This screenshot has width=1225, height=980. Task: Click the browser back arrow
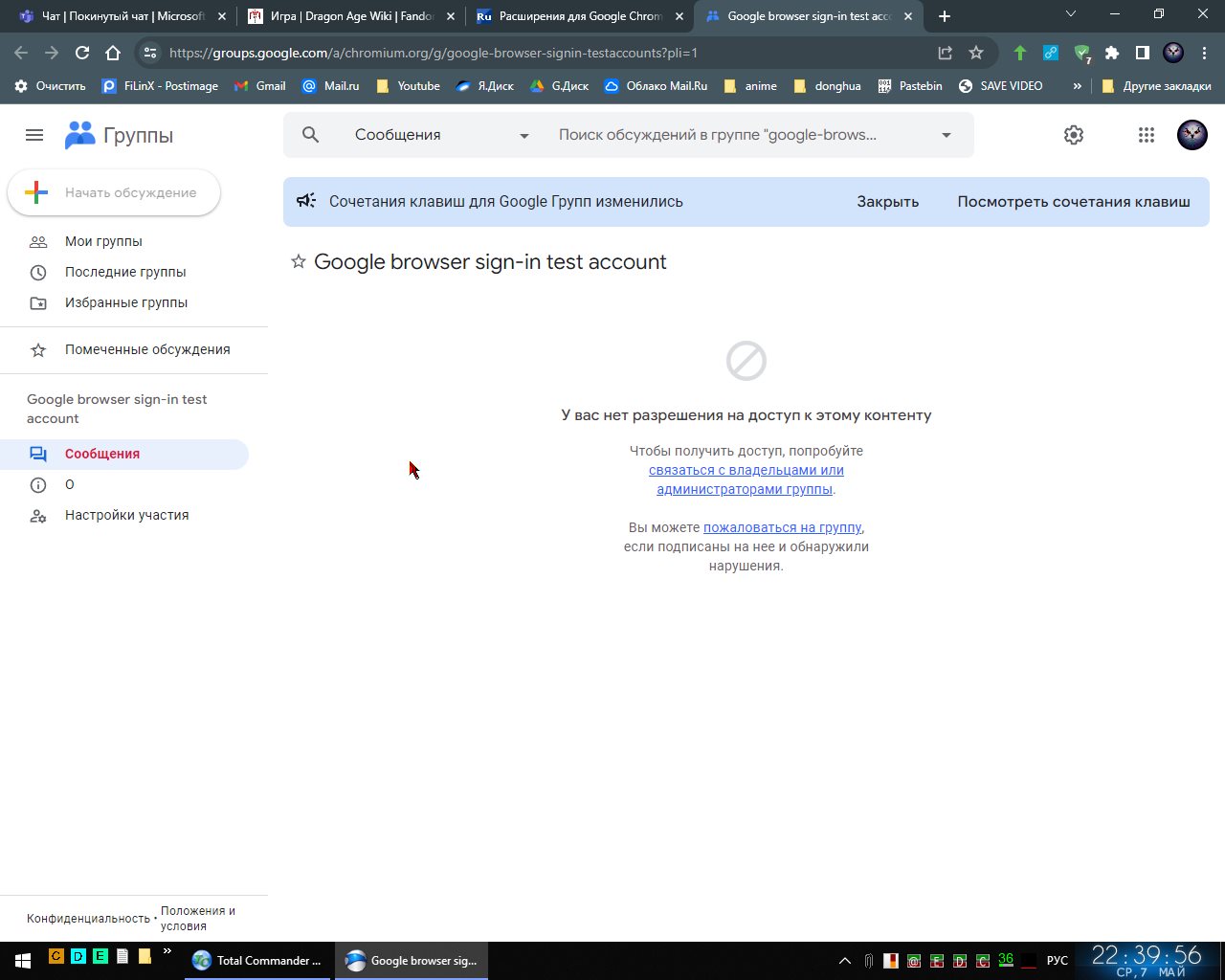(21, 53)
